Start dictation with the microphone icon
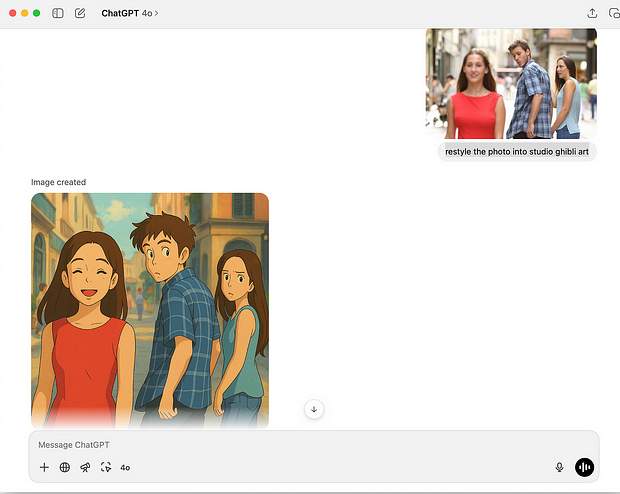The width and height of the screenshot is (620, 494). pos(559,468)
